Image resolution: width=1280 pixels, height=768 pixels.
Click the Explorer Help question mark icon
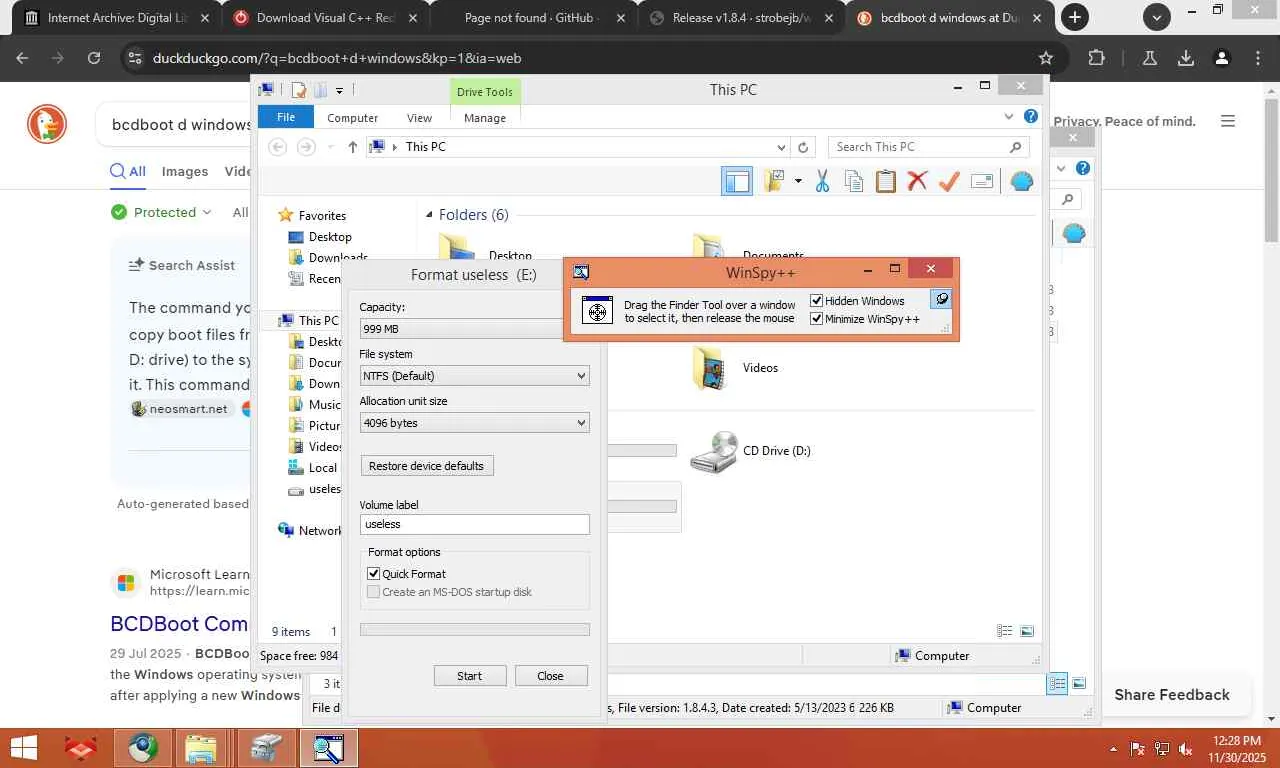[x=1031, y=117]
